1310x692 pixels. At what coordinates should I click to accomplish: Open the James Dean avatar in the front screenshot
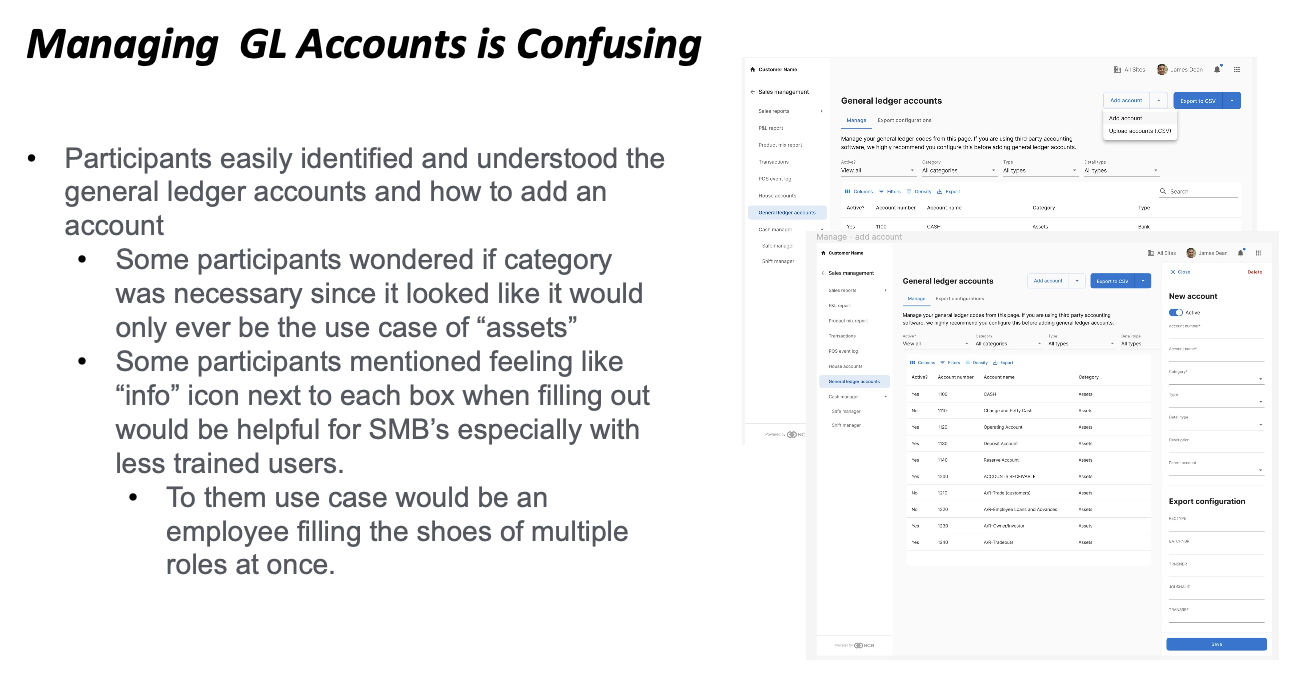click(1191, 253)
